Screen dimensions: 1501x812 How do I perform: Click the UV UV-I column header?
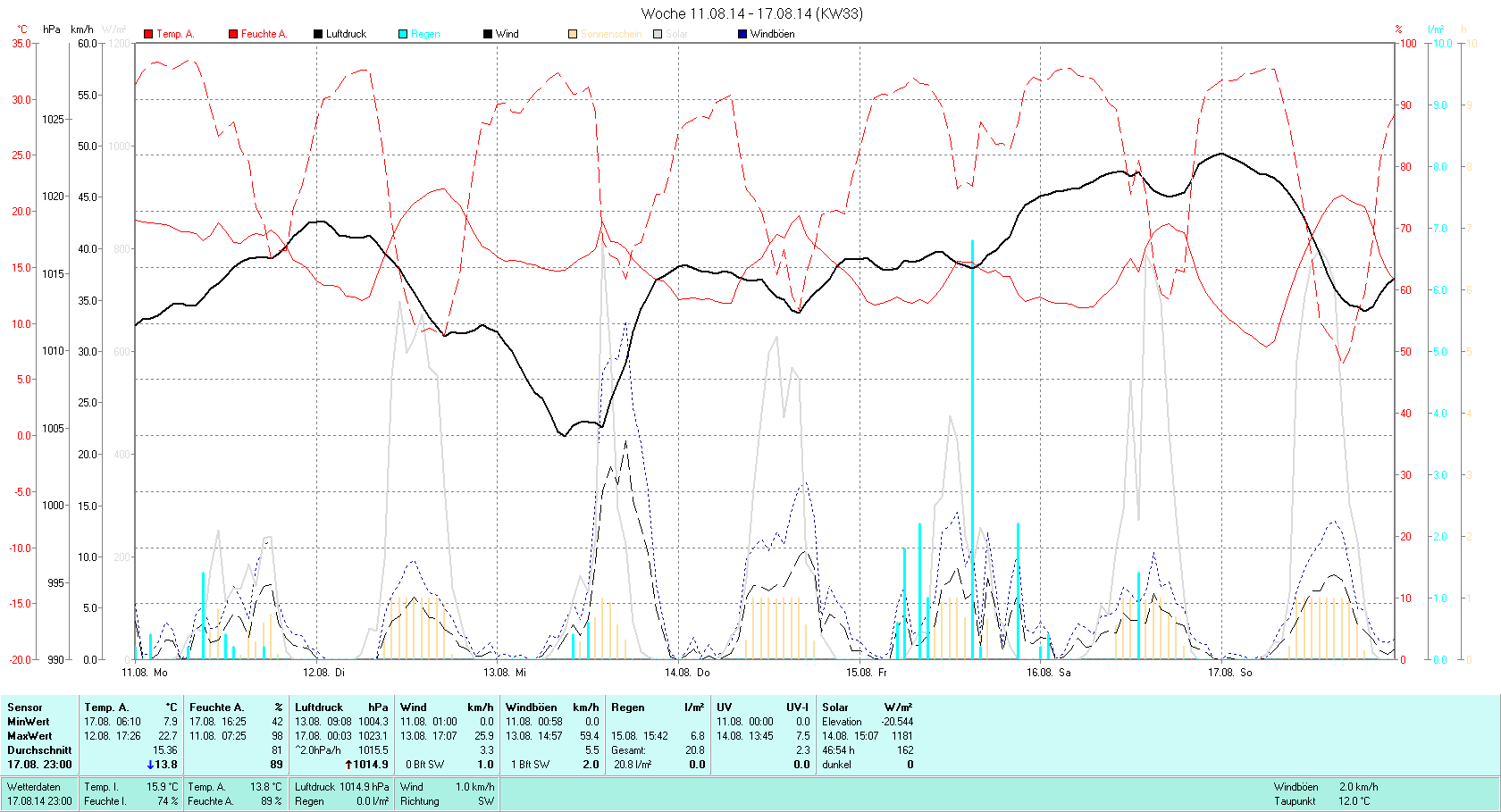click(763, 707)
